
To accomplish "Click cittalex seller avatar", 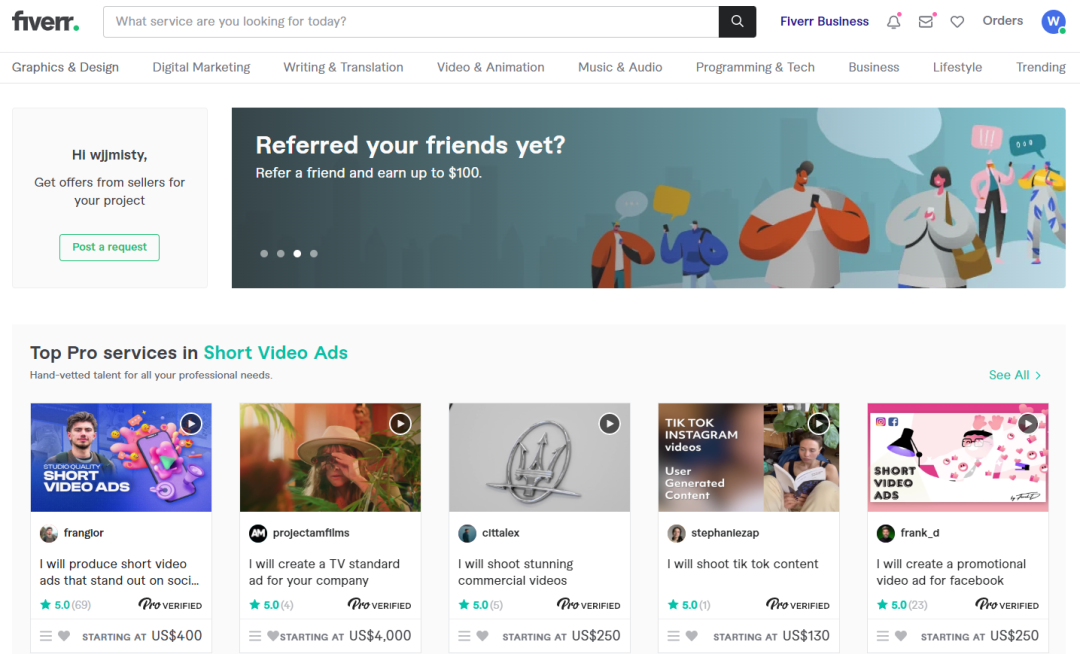I will click(467, 534).
